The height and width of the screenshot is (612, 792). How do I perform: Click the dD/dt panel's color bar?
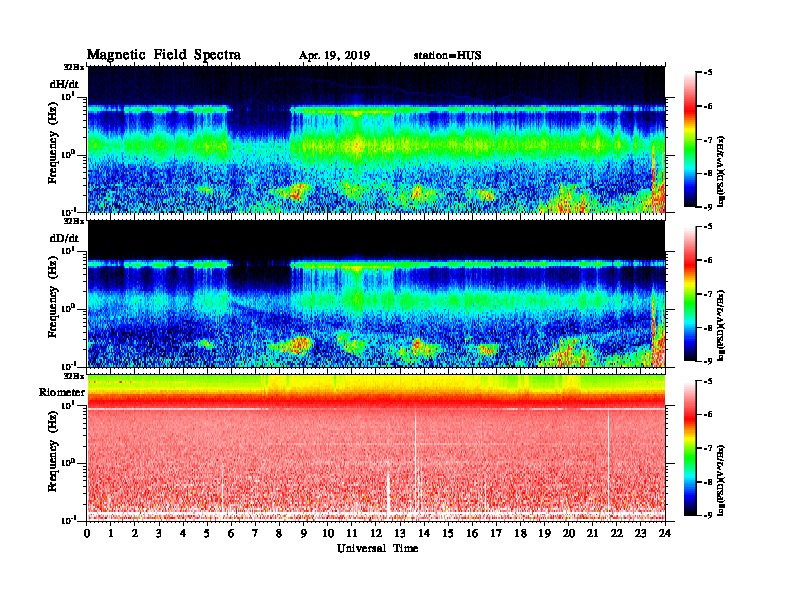click(x=690, y=294)
